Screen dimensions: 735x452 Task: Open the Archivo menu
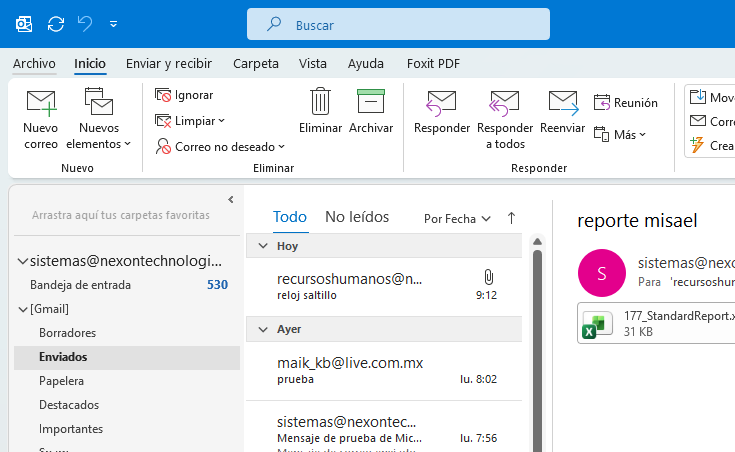pyautogui.click(x=34, y=63)
